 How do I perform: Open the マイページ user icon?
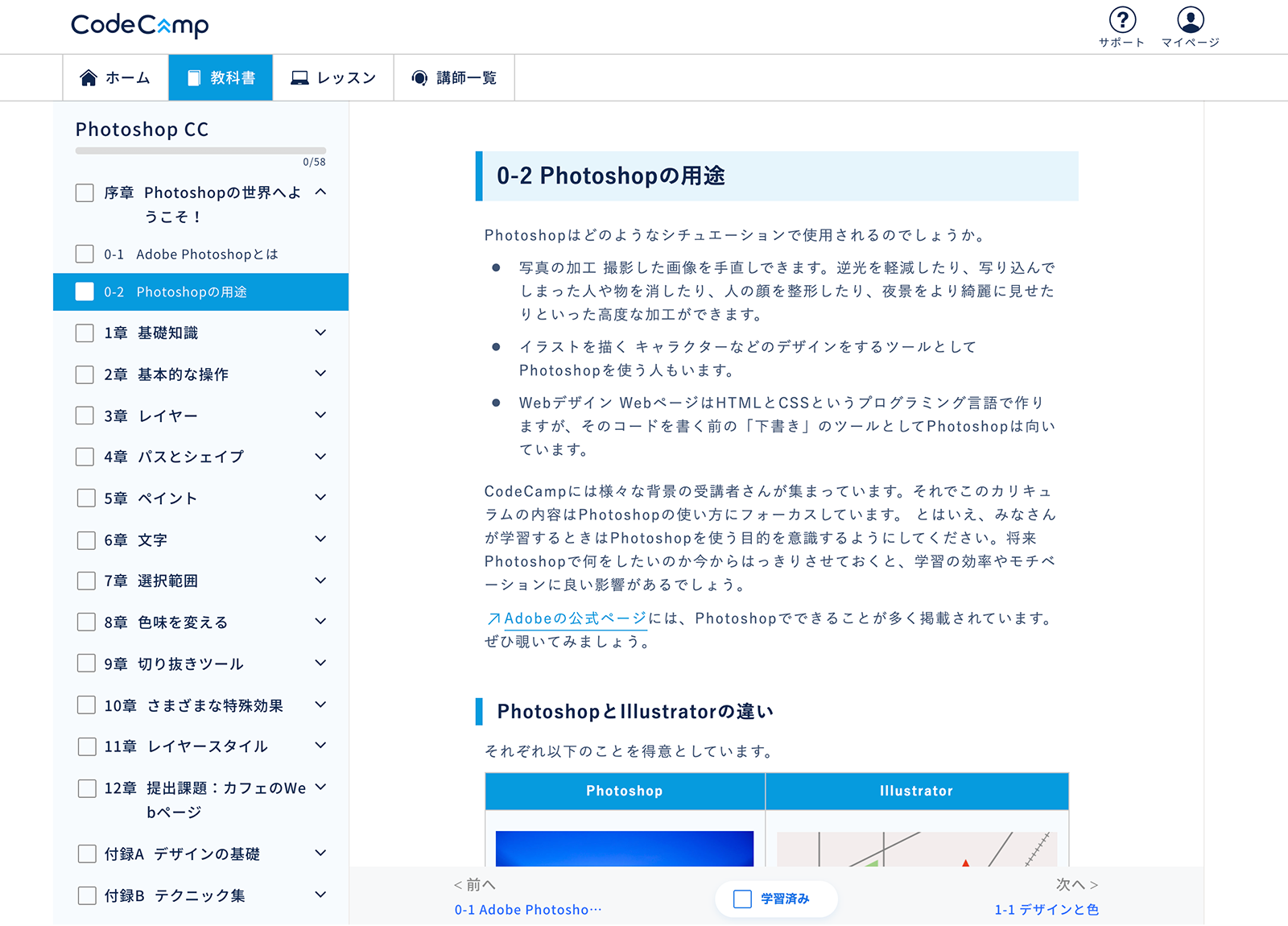[x=1191, y=19]
